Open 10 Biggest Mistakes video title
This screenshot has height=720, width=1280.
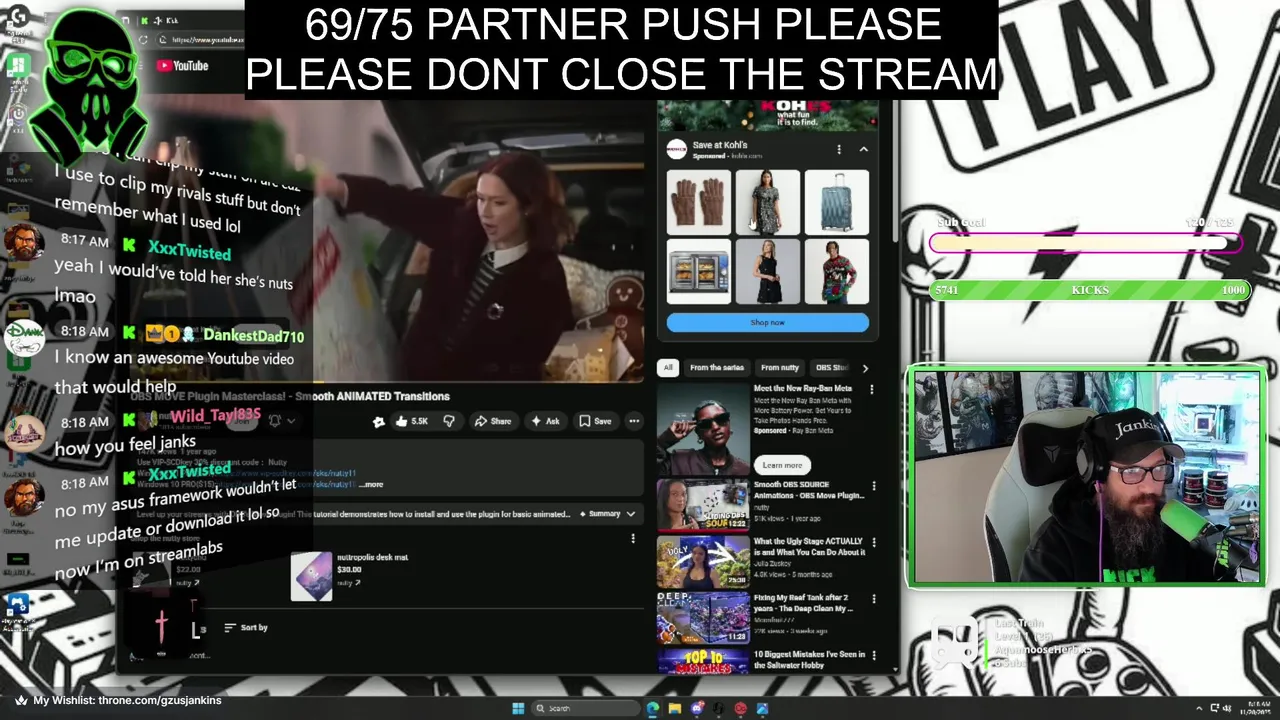click(809, 659)
